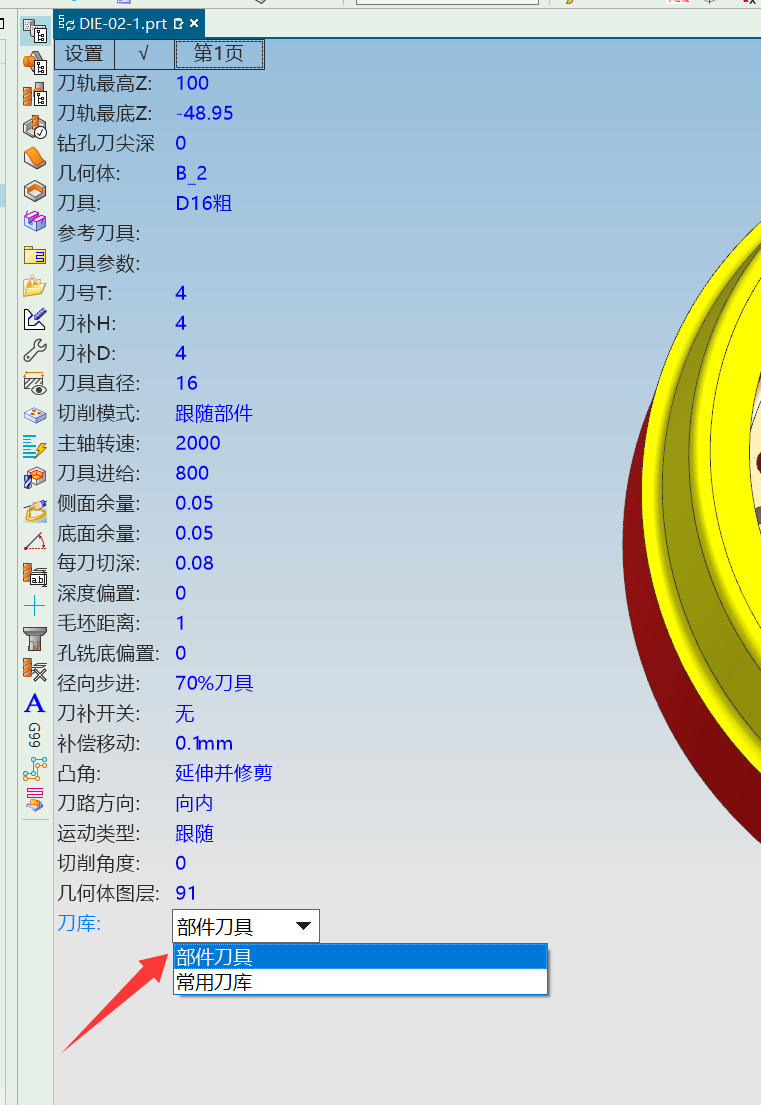Click the G99 code icon

35,735
